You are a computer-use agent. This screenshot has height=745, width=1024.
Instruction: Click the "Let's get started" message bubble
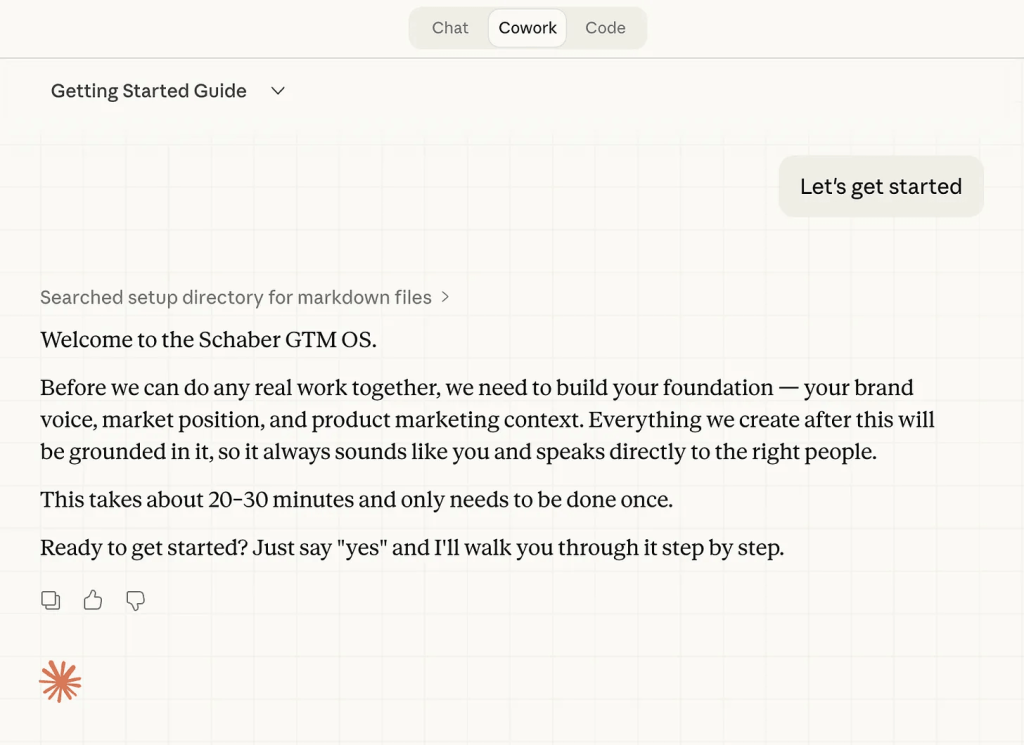pos(880,187)
